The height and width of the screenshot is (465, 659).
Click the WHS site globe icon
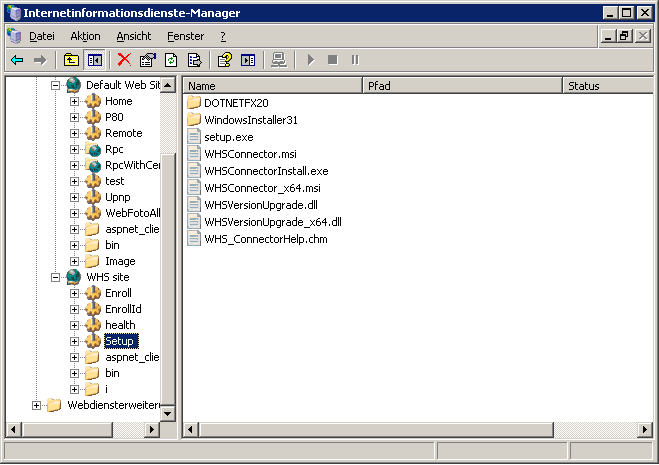(x=74, y=277)
